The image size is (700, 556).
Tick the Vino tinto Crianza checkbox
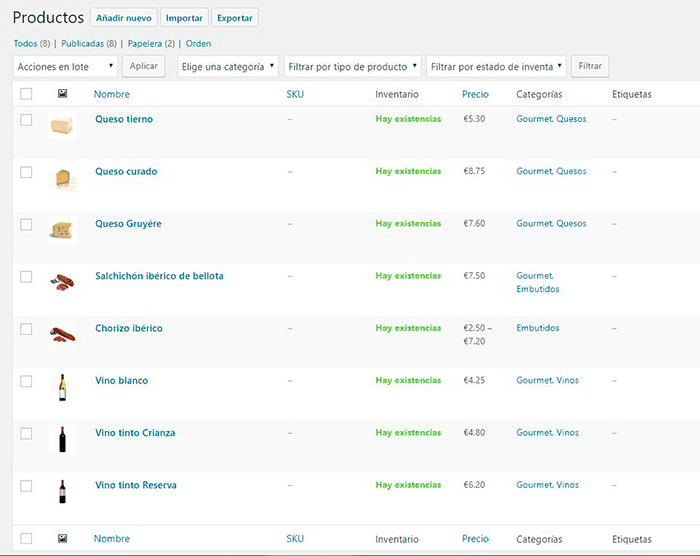(x=26, y=433)
